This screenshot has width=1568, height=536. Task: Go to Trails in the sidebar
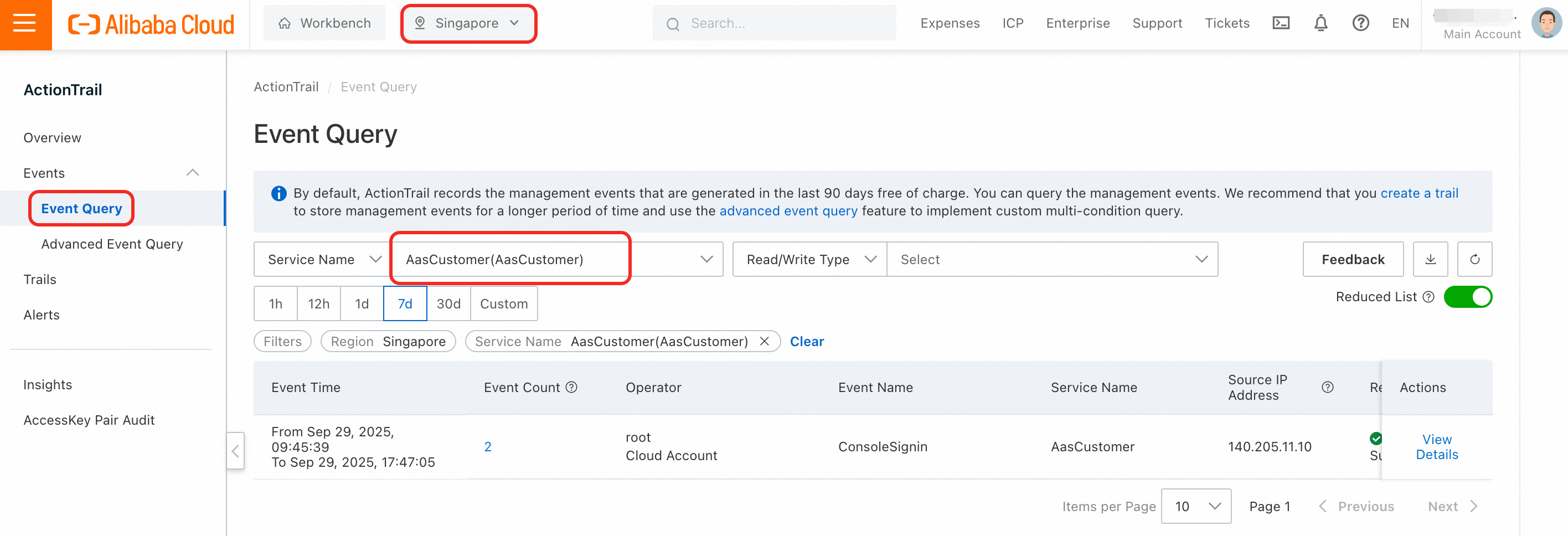(40, 280)
